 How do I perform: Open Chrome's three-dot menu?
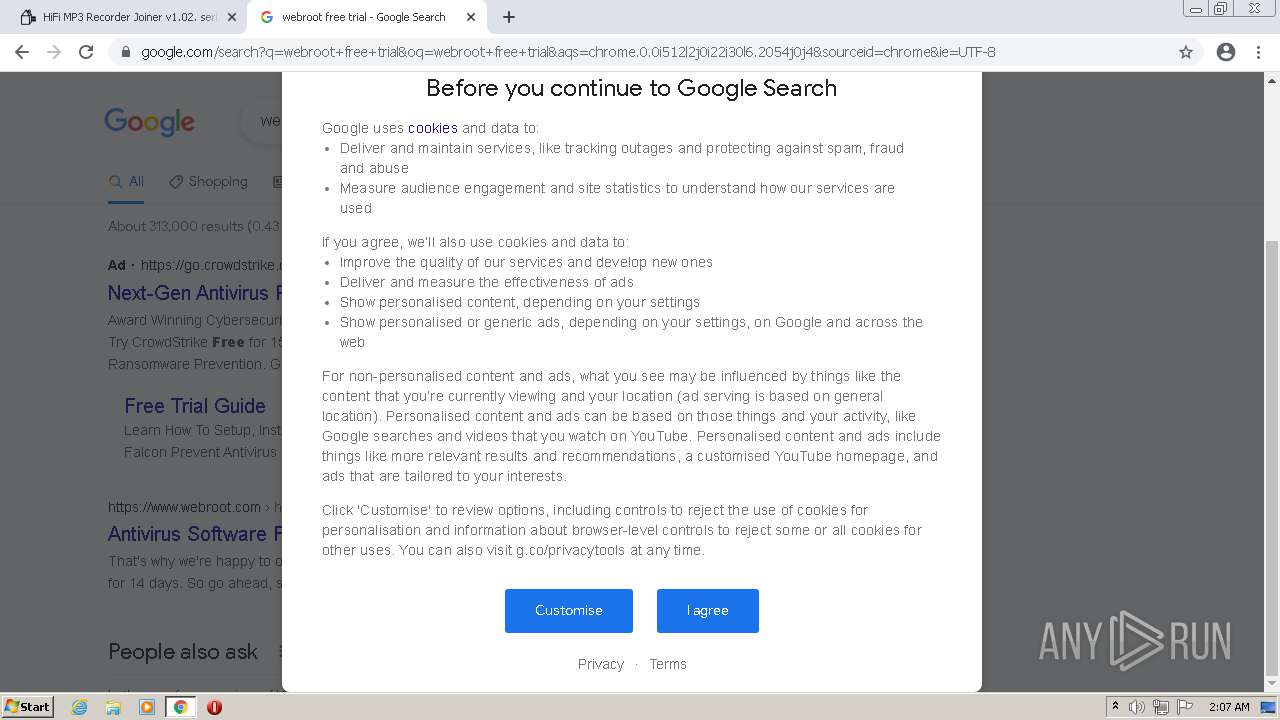(1259, 52)
